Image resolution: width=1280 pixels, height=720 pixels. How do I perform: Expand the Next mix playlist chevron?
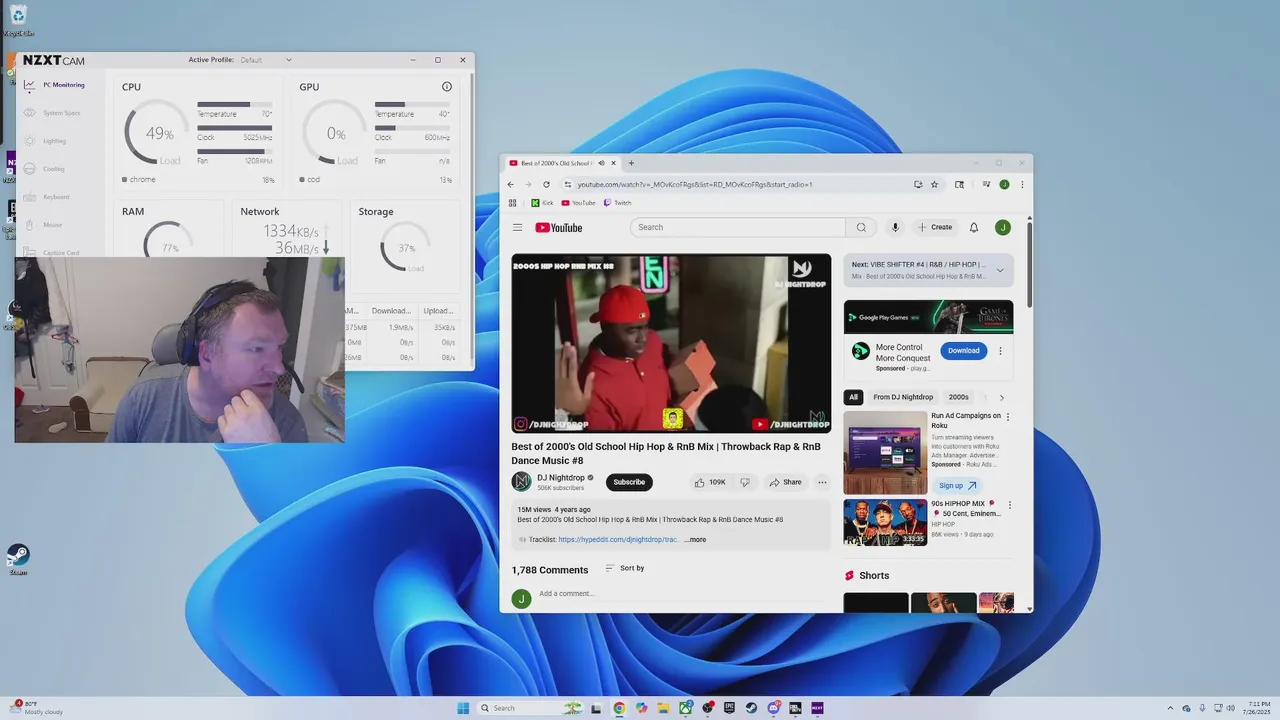pos(999,270)
